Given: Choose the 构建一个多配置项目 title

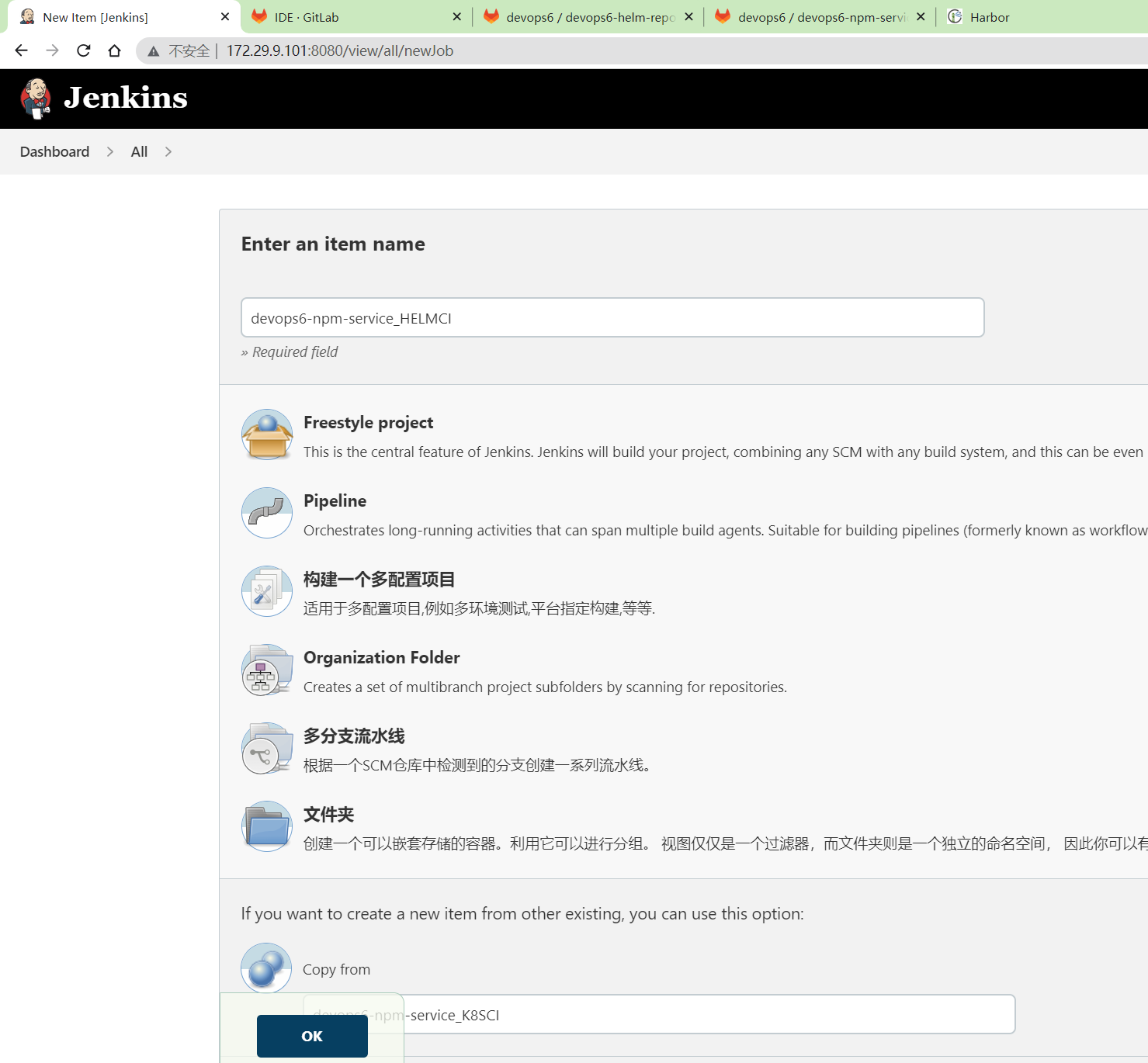Looking at the screenshot, I should 379,579.
